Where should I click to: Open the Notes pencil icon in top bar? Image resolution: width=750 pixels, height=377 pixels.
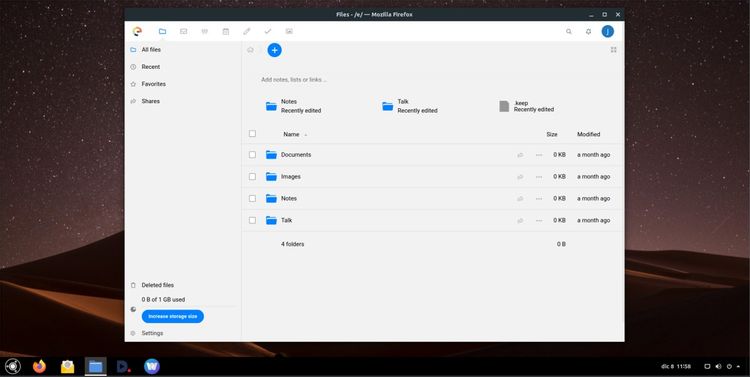tap(247, 31)
